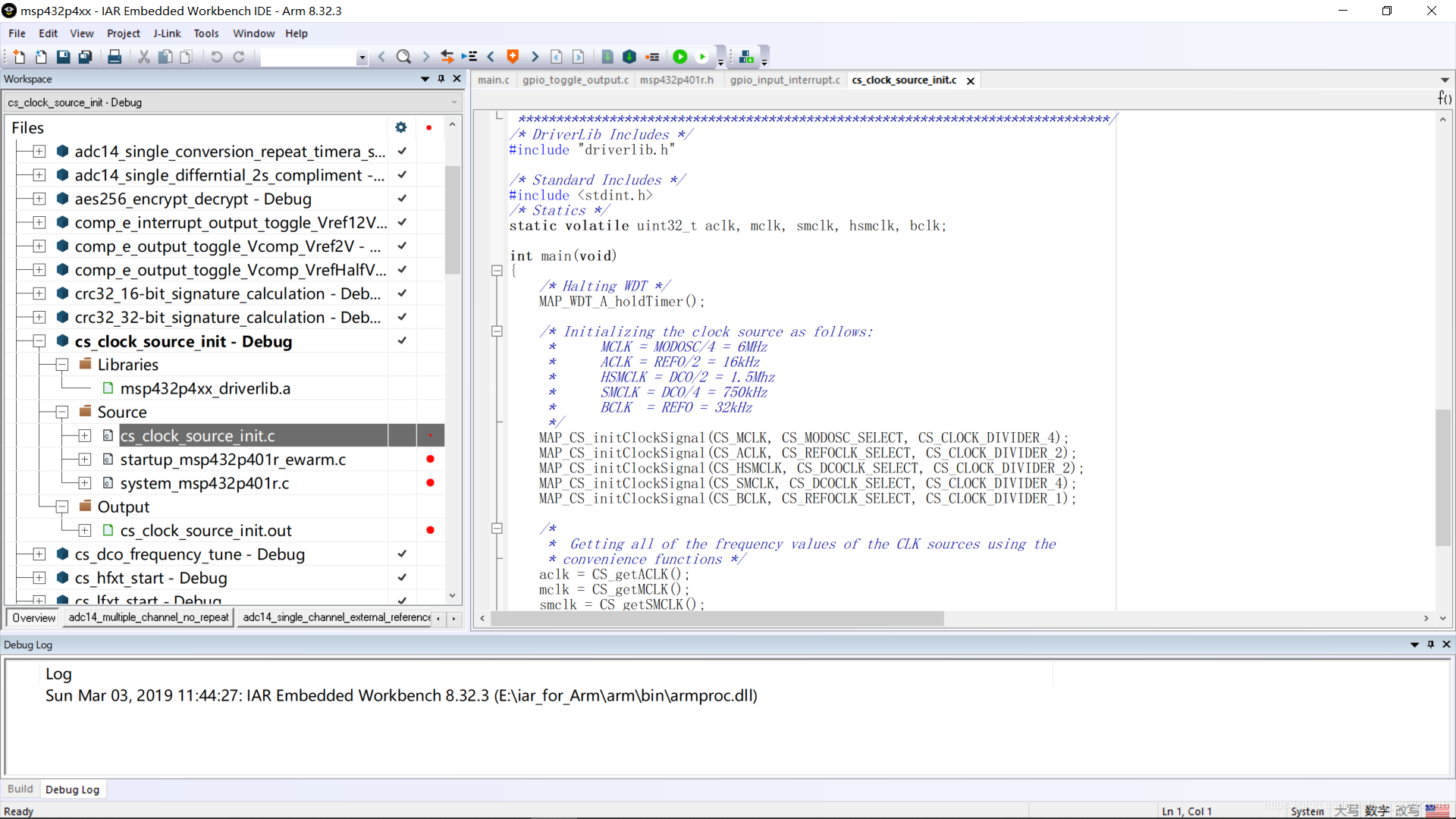
Task: Click the Compile file toolbar icon
Action: coord(607,57)
